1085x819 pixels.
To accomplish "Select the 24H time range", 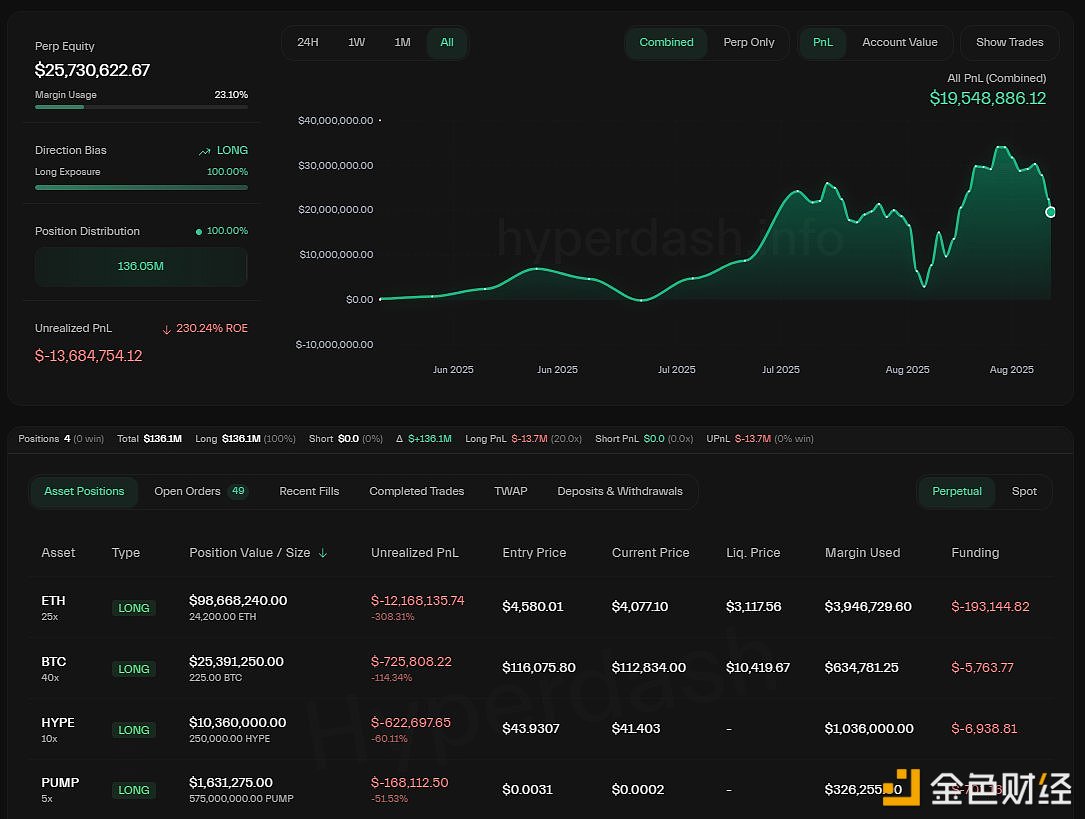I will (308, 42).
